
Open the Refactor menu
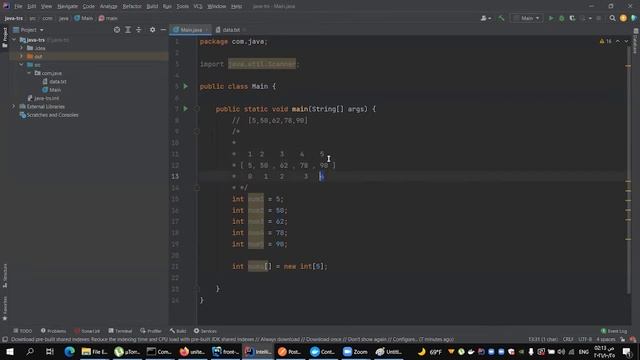tap(132, 6)
